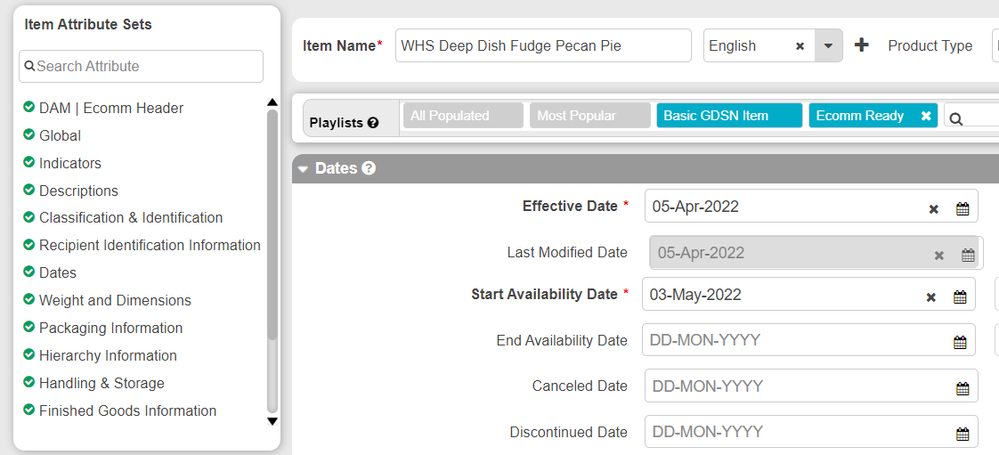Select Packaging Information attribute set
The width and height of the screenshot is (999, 455).
tap(111, 328)
